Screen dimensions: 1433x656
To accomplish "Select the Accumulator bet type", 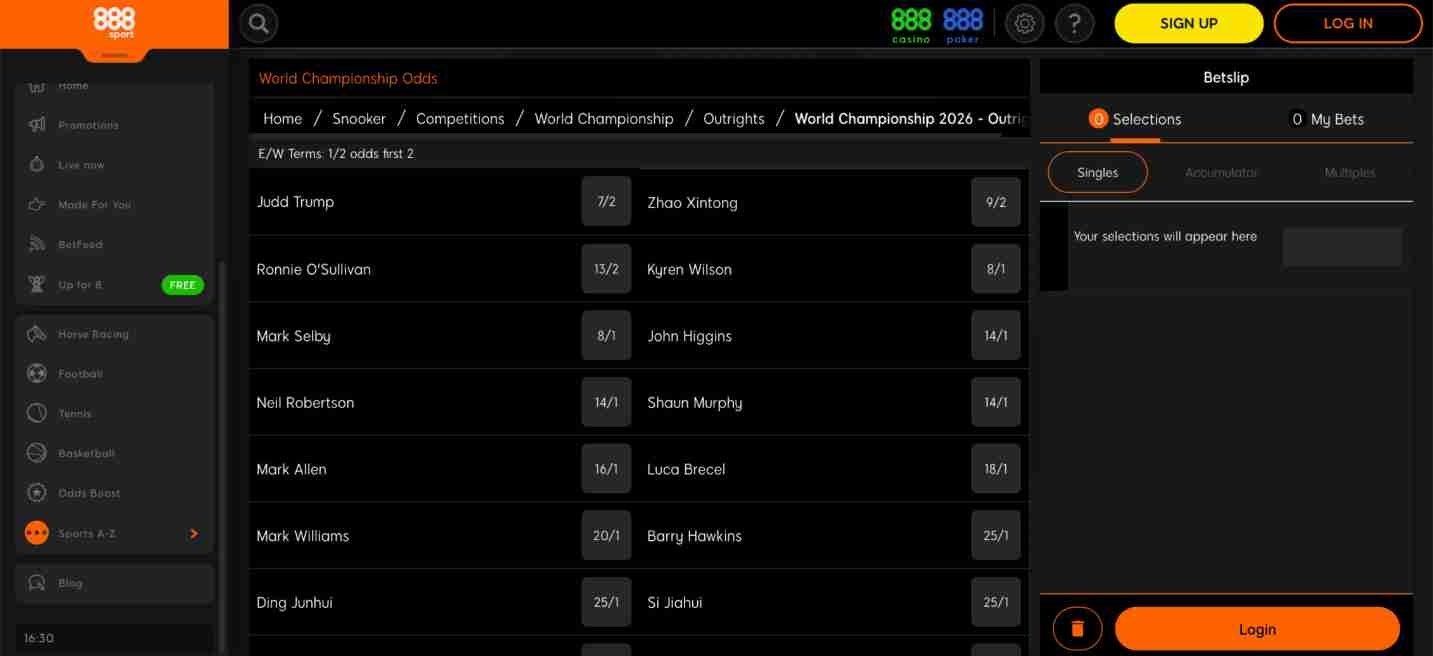I will coord(1221,173).
